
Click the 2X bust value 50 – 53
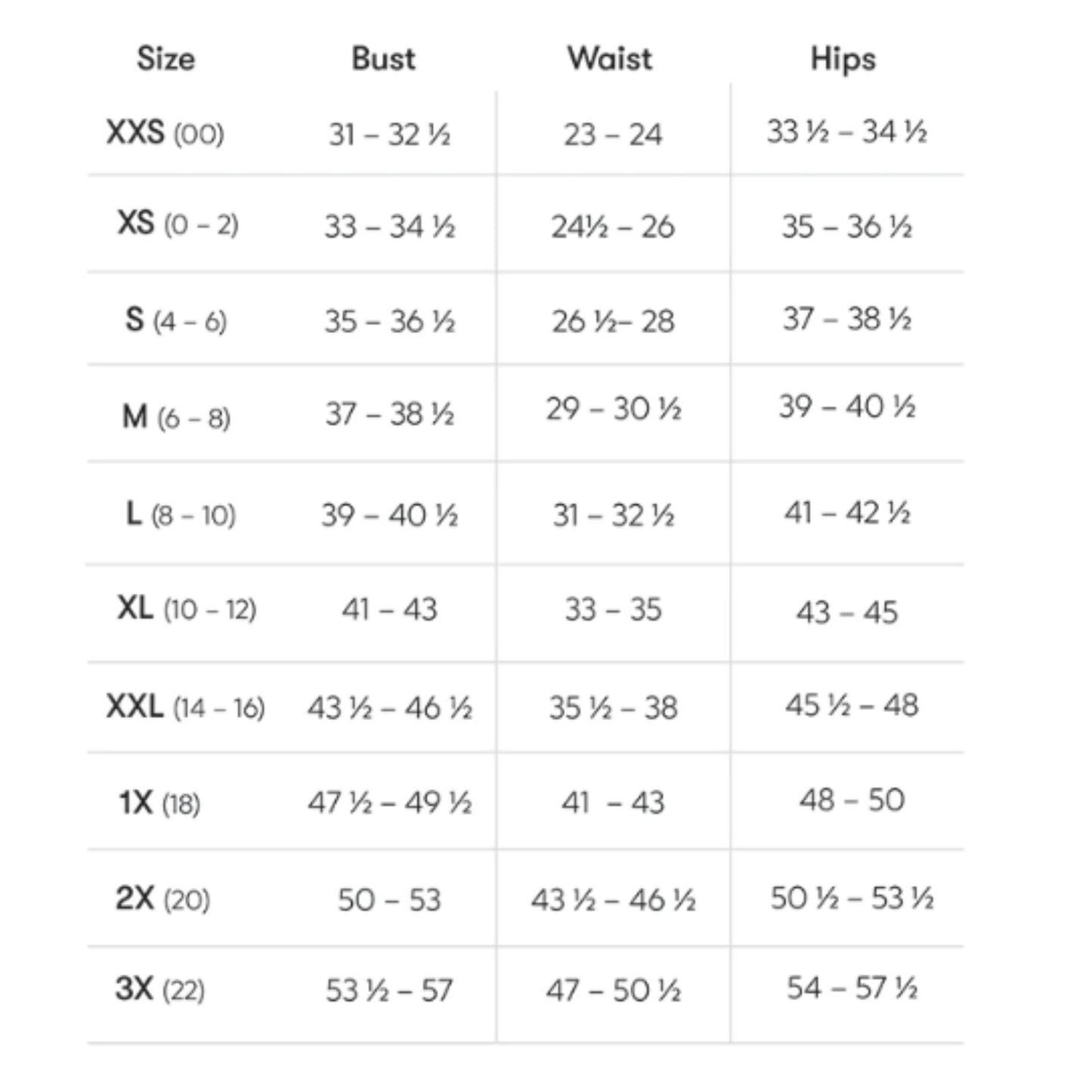[389, 899]
